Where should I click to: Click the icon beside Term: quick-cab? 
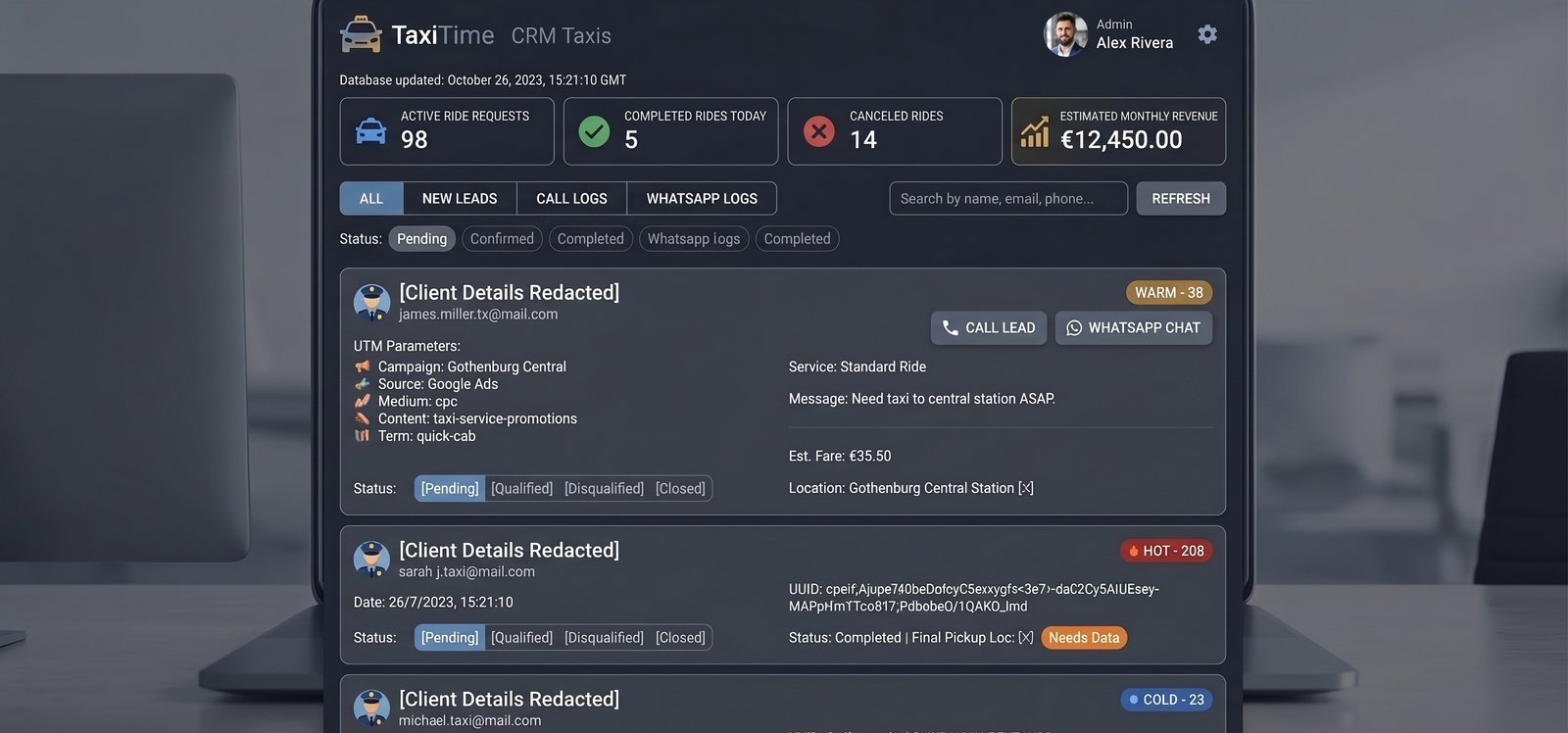(363, 436)
